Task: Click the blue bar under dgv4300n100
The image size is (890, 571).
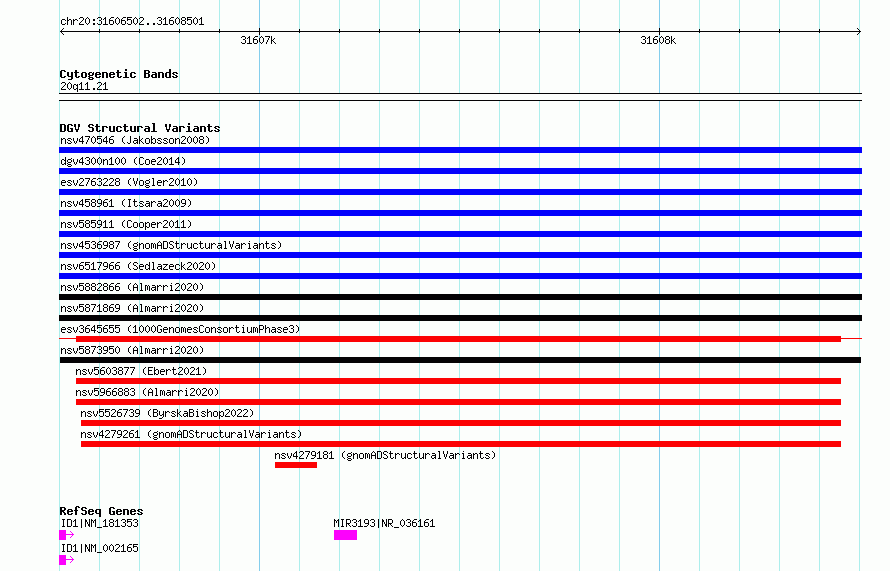Action: tap(460, 171)
